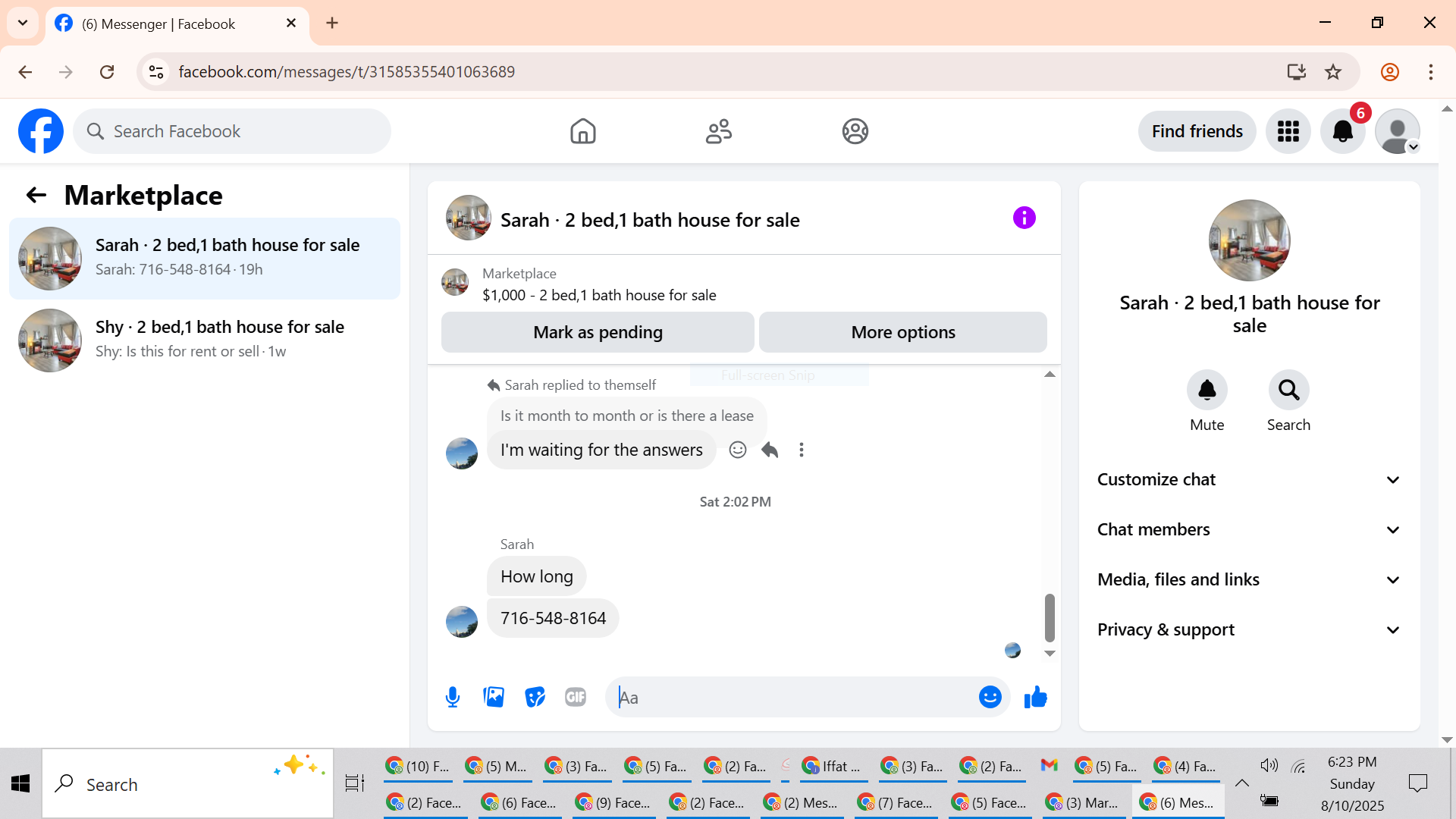This screenshot has width=1456, height=819.
Task: Open notifications bell in top bar
Action: (1342, 131)
